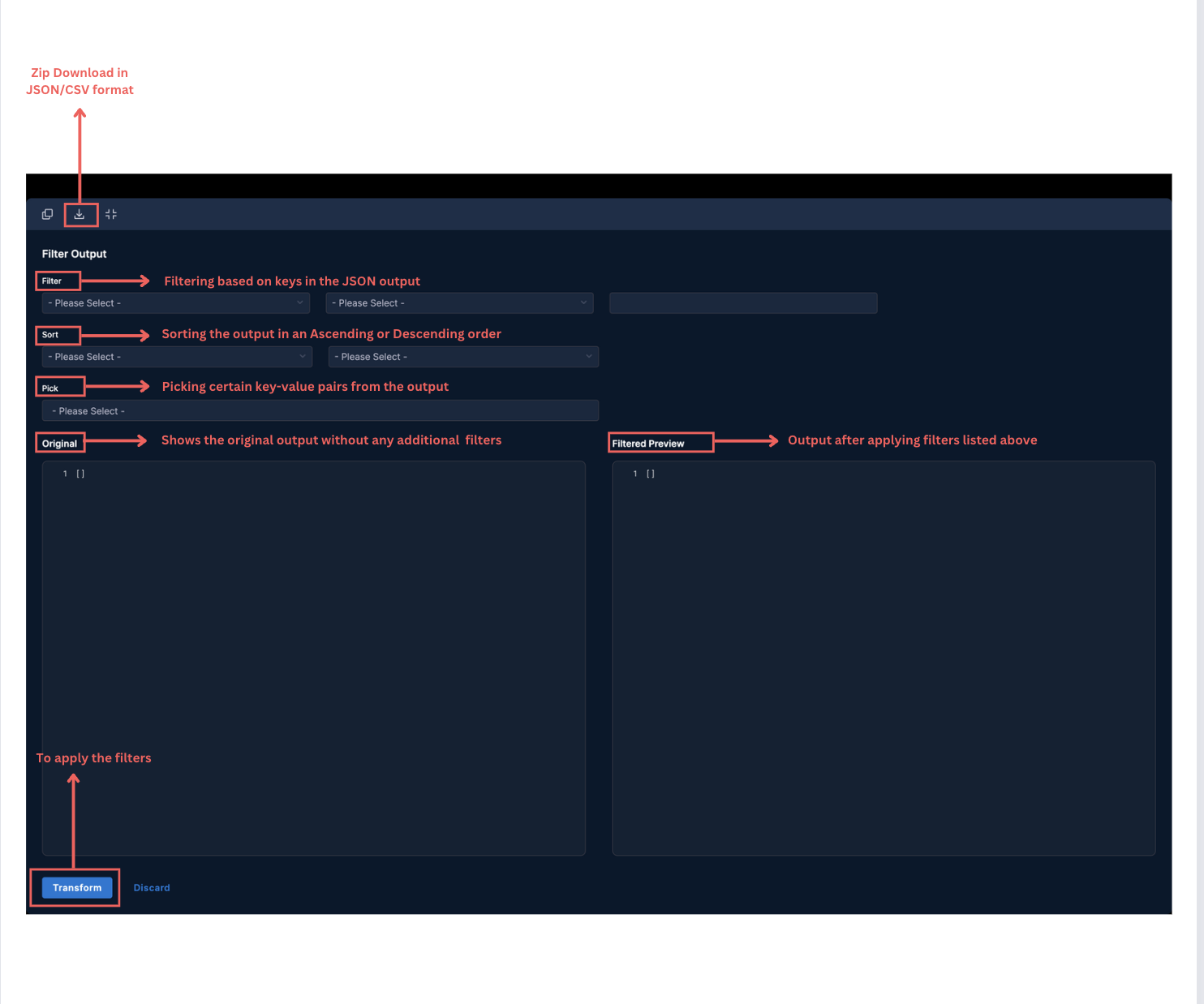Click the Pick section label
The width and height of the screenshot is (1204, 1004).
point(50,388)
